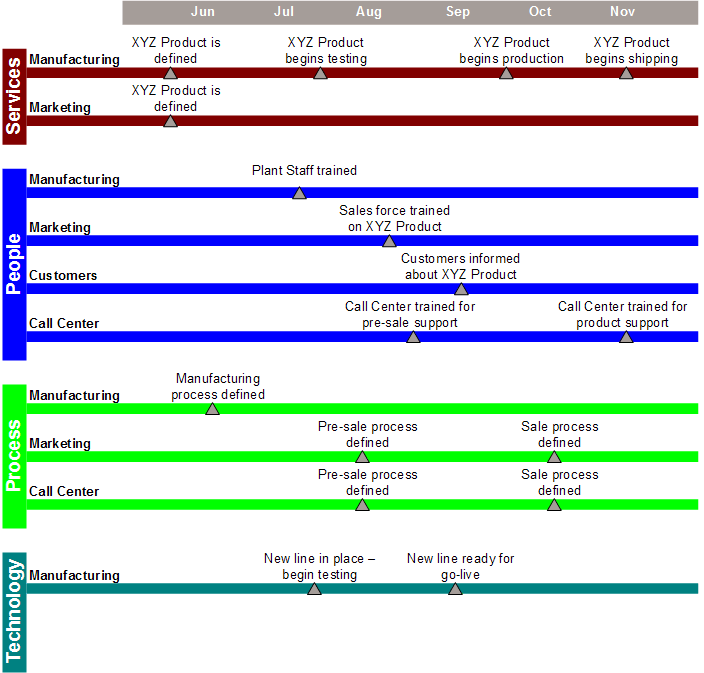Click the 'Sales force trained' milestone marker
The width and height of the screenshot is (704, 673).
pyautogui.click(x=389, y=242)
